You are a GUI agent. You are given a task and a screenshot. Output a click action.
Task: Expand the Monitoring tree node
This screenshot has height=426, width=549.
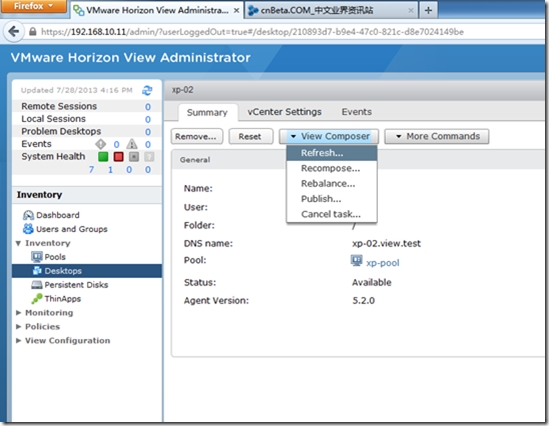tap(19, 313)
